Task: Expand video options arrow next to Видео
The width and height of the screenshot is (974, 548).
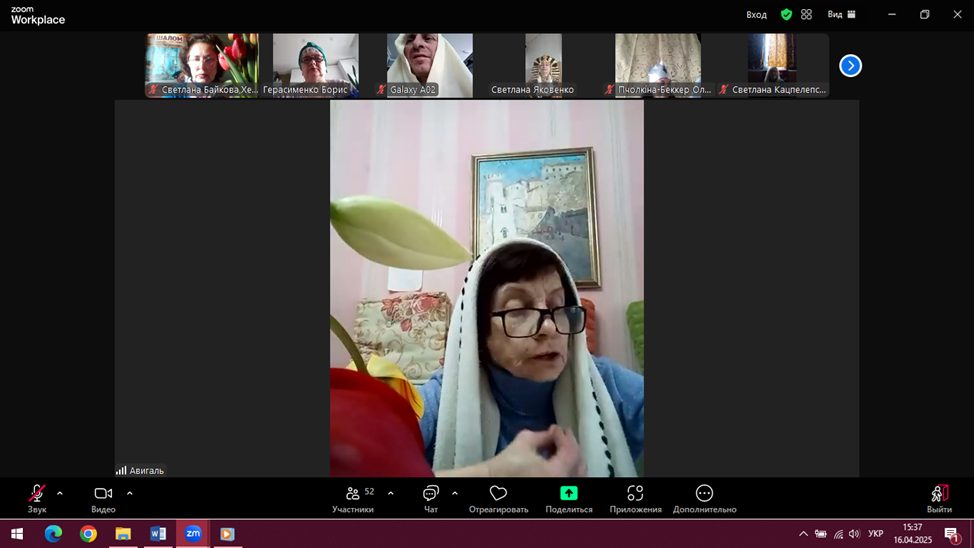Action: (x=129, y=493)
